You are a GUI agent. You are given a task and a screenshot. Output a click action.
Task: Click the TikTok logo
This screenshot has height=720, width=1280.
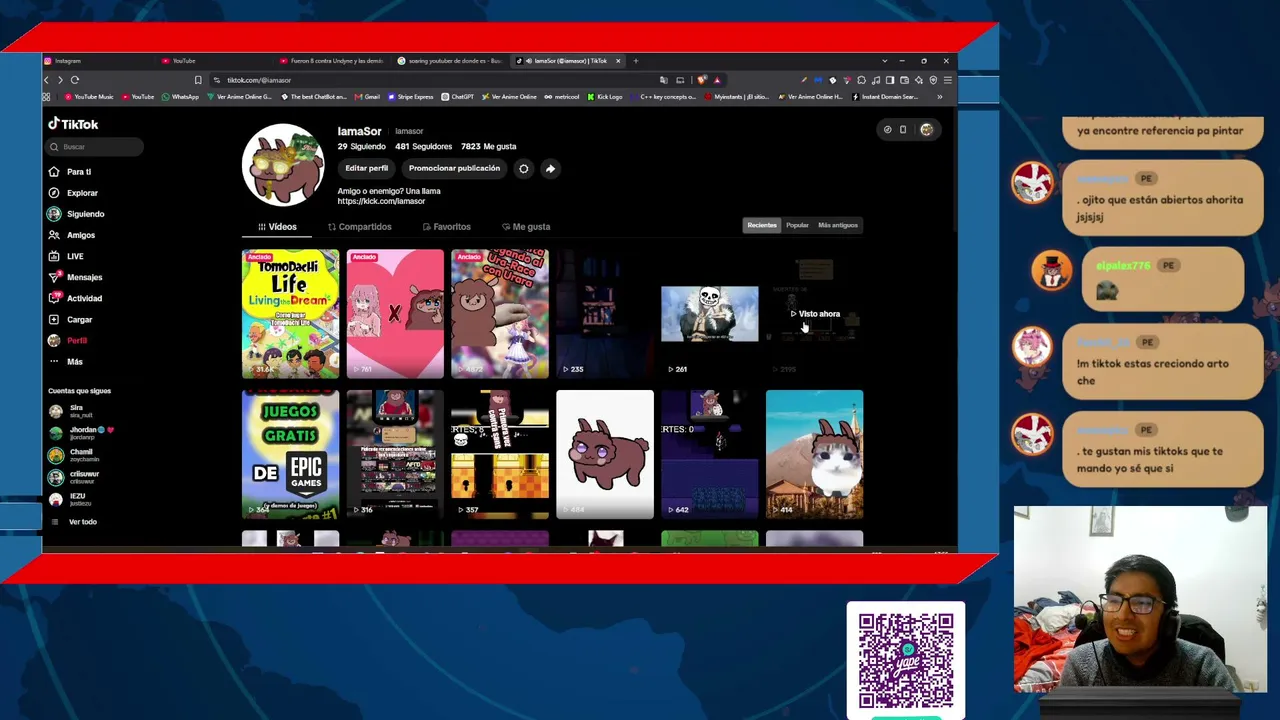[73, 124]
